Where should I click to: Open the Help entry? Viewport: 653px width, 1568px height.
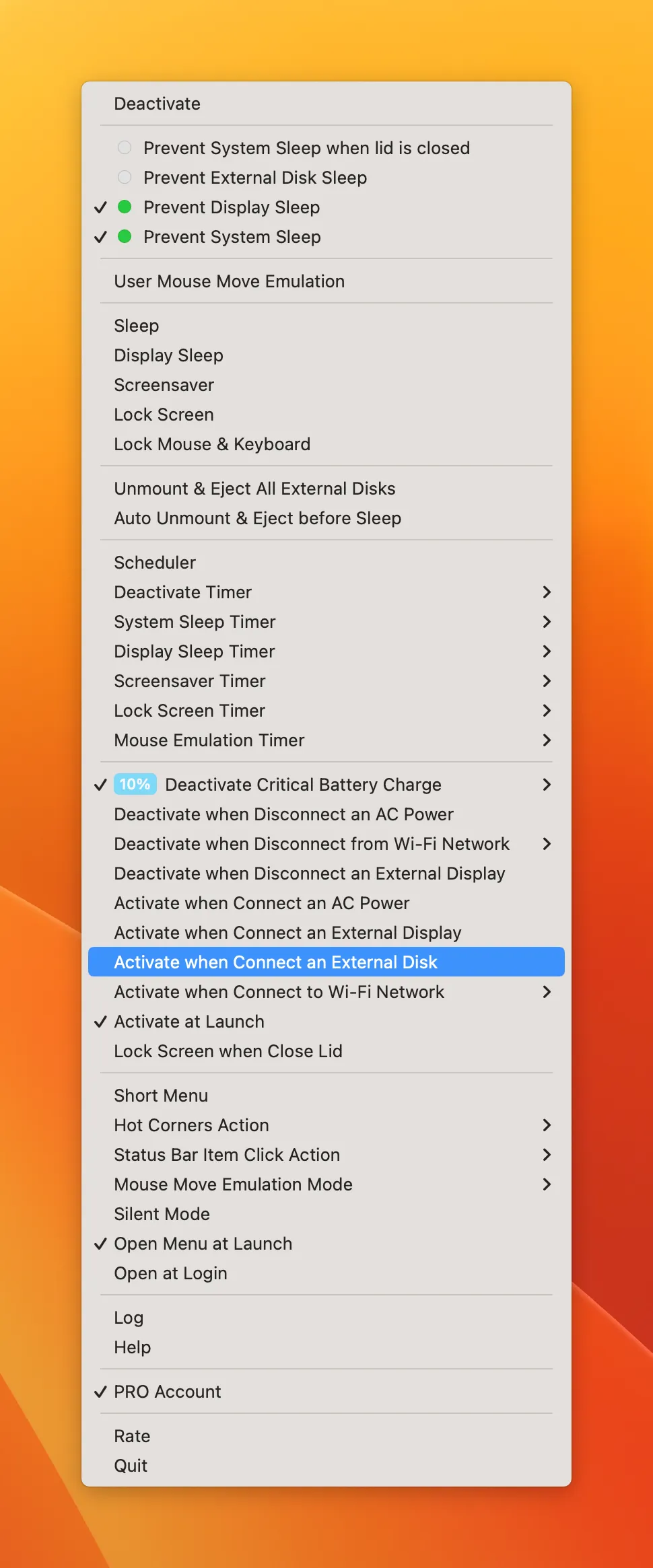[x=133, y=1347]
